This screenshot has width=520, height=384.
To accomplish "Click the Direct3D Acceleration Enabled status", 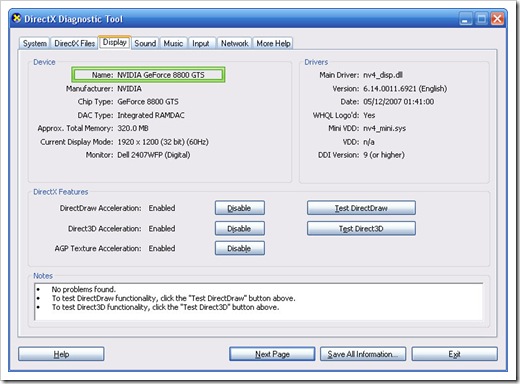I will coord(162,229).
